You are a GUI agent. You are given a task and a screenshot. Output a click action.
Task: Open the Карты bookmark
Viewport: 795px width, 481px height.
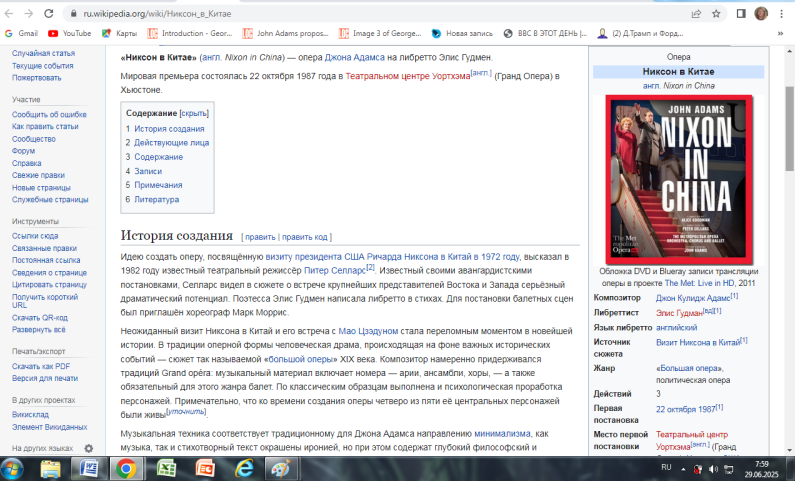click(x=119, y=33)
